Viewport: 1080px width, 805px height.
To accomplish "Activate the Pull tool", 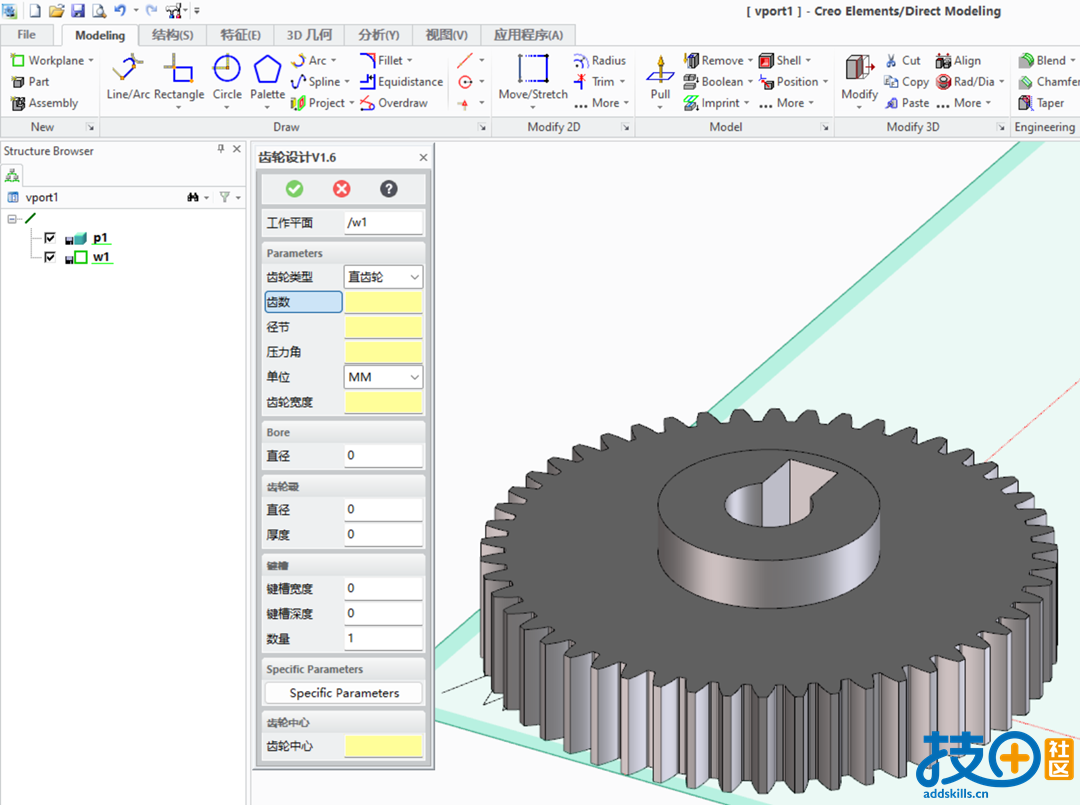I will [x=660, y=78].
